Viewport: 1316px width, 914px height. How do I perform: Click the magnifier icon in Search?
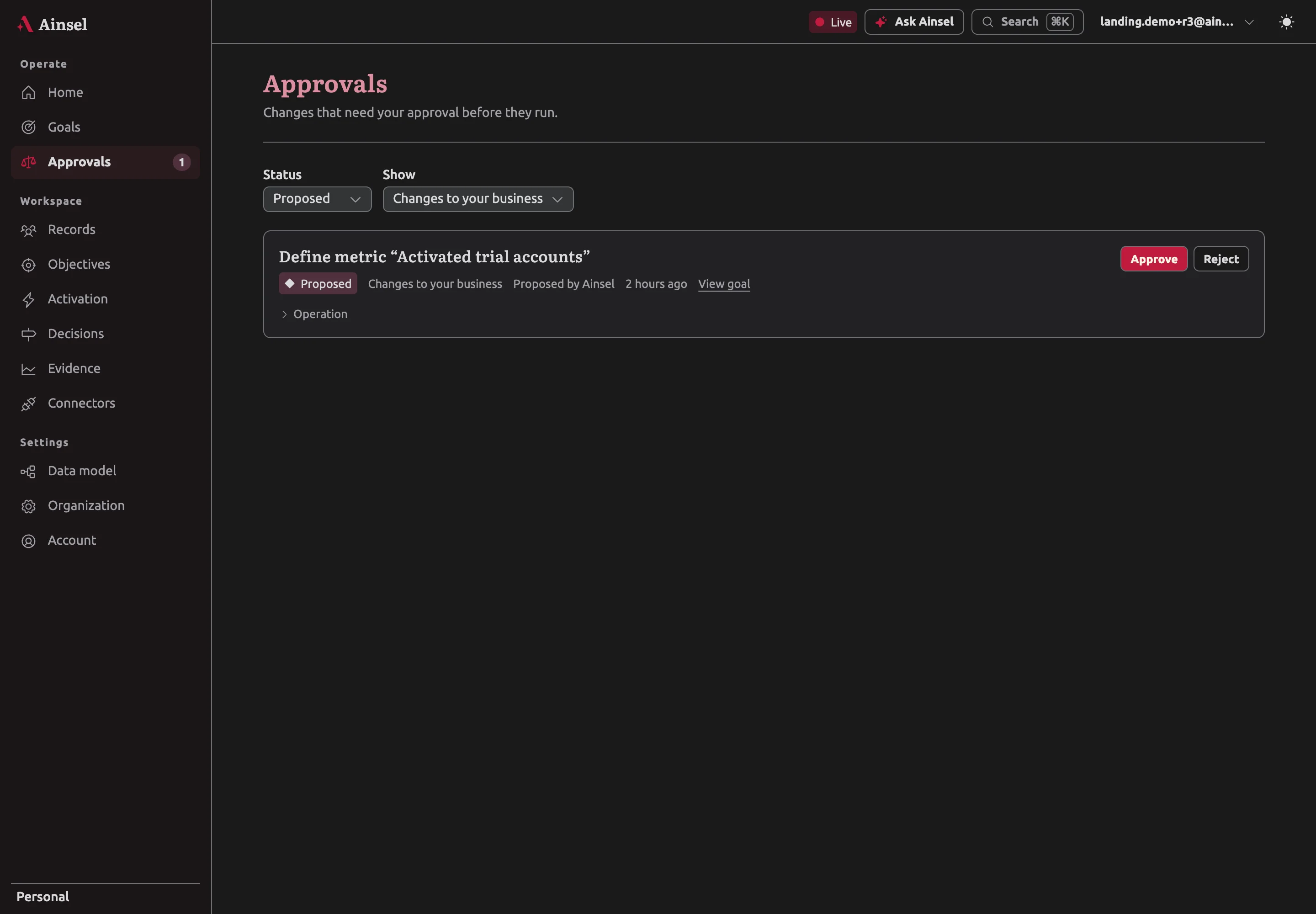(988, 22)
